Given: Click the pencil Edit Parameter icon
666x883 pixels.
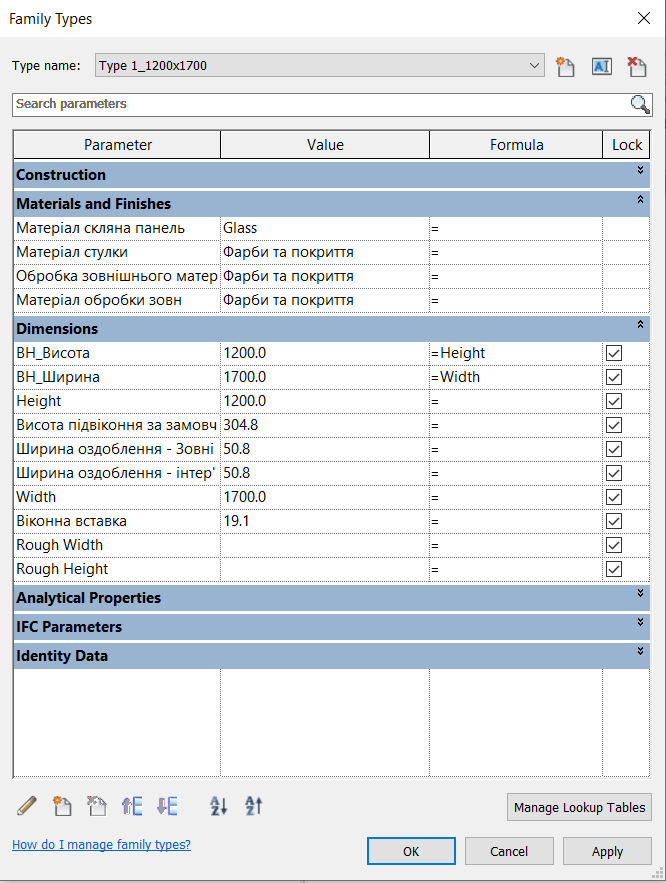Looking at the screenshot, I should tap(27, 806).
